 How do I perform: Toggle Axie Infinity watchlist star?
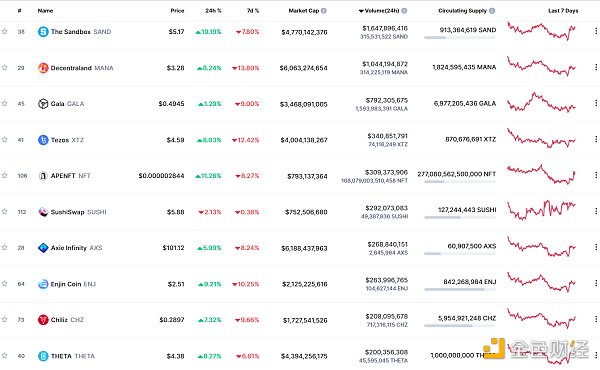click(5, 248)
